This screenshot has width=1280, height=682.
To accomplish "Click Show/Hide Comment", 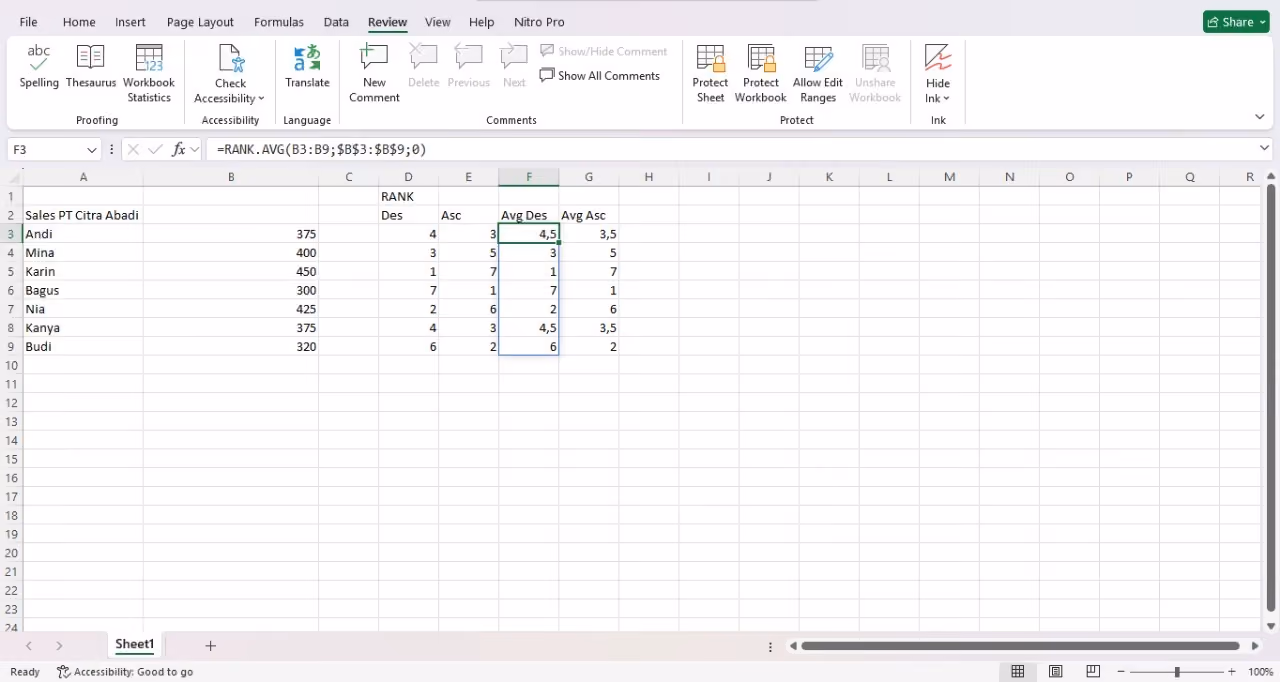I will click(x=604, y=51).
